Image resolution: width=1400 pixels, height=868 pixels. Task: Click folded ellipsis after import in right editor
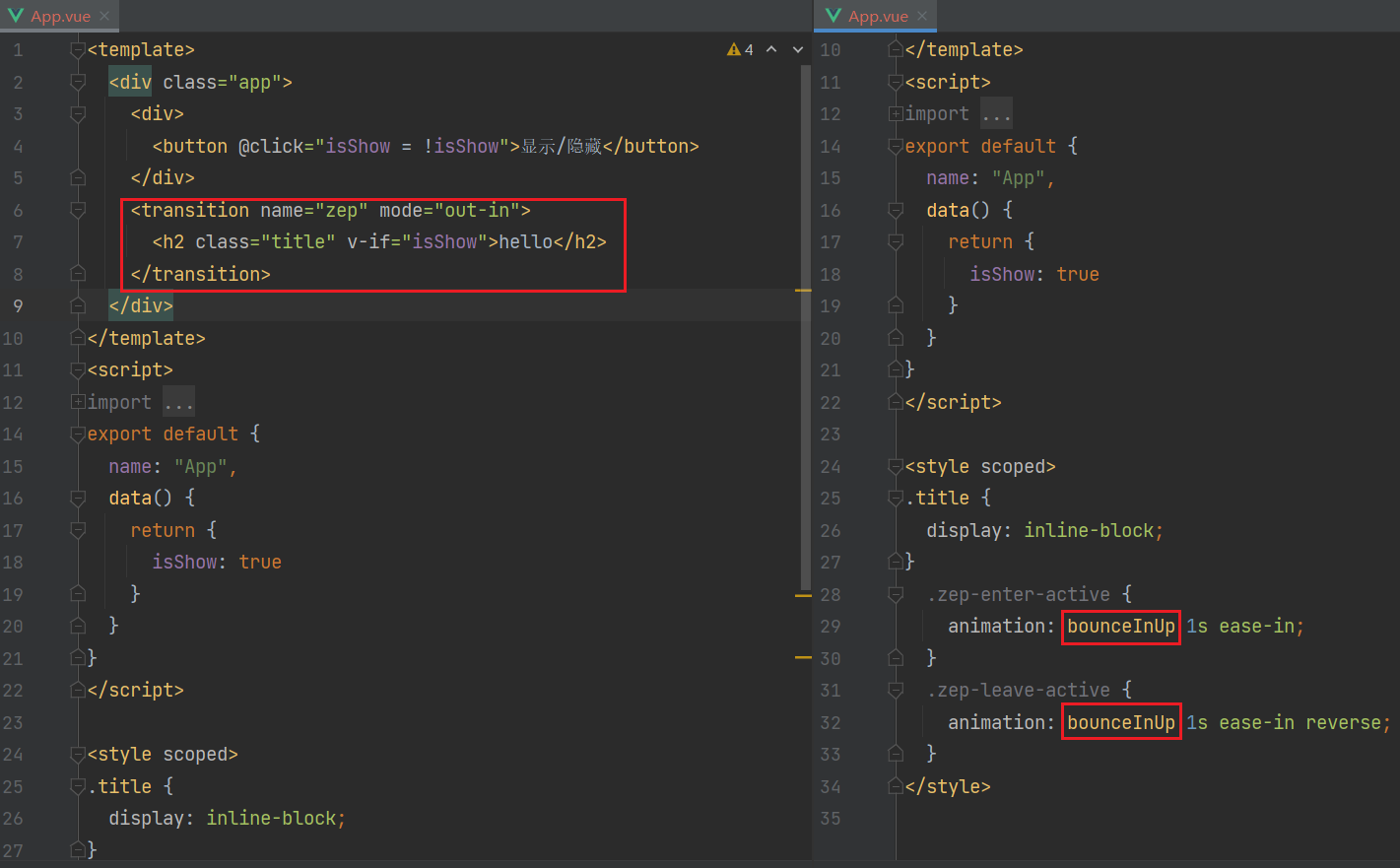click(996, 114)
